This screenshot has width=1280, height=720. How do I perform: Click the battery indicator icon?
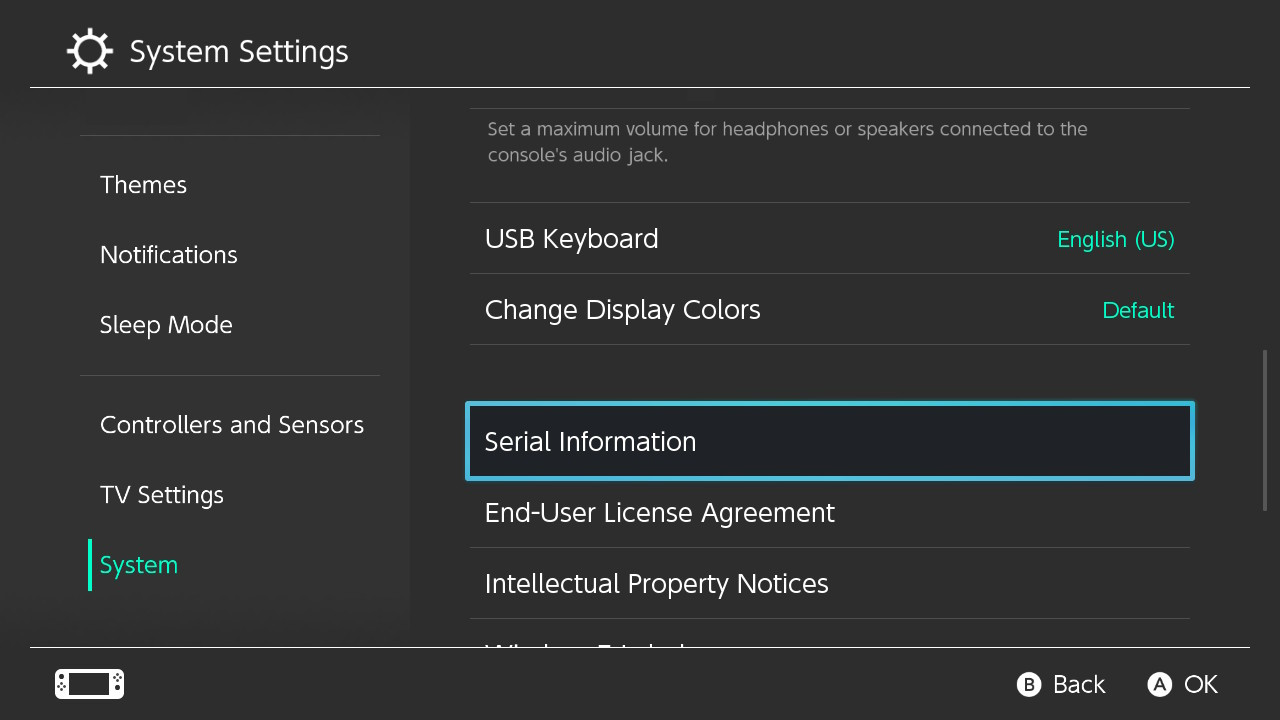pyautogui.click(x=88, y=684)
